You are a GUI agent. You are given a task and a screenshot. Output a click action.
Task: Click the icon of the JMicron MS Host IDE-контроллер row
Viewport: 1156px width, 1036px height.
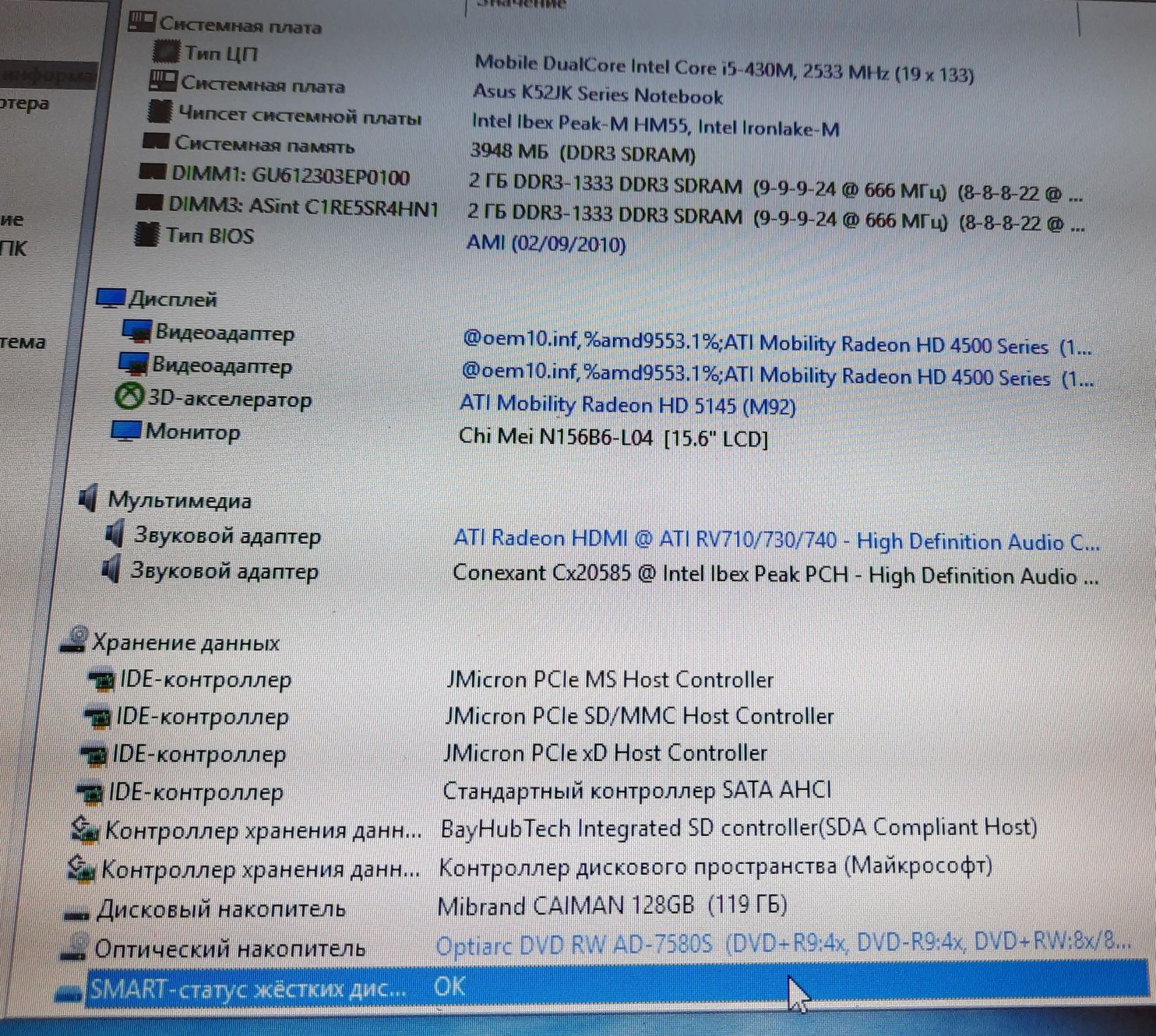tap(101, 680)
